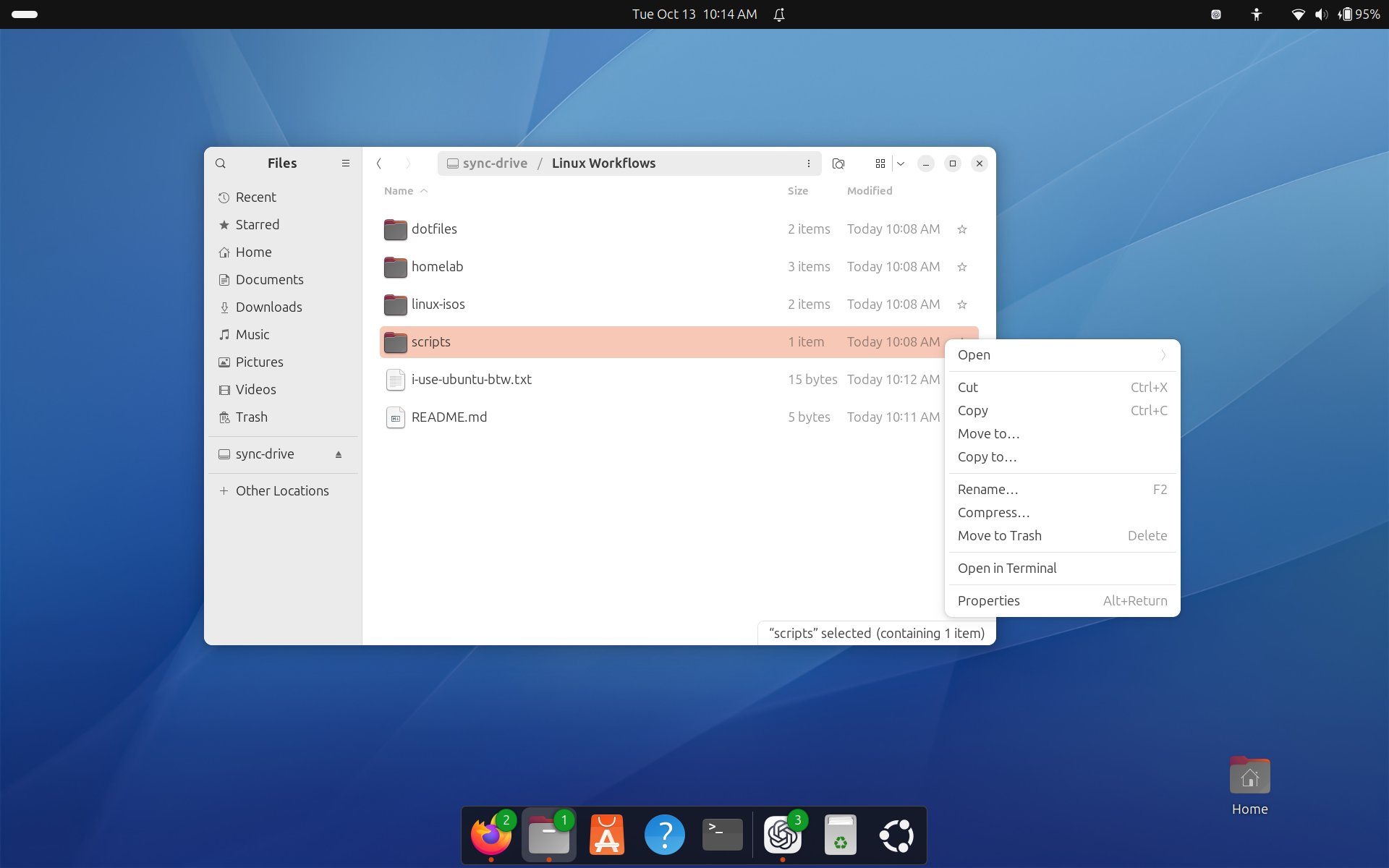1389x868 pixels.
Task: Open the accessibility menu in top bar
Action: pyautogui.click(x=1257, y=14)
